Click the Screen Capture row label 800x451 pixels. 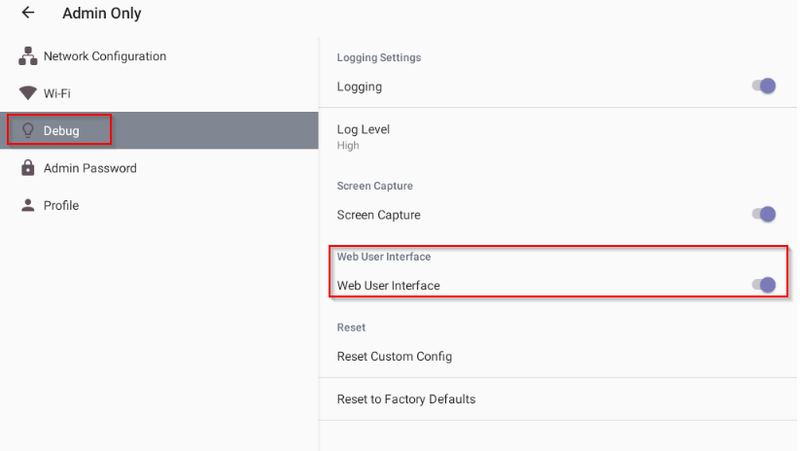[x=379, y=215]
